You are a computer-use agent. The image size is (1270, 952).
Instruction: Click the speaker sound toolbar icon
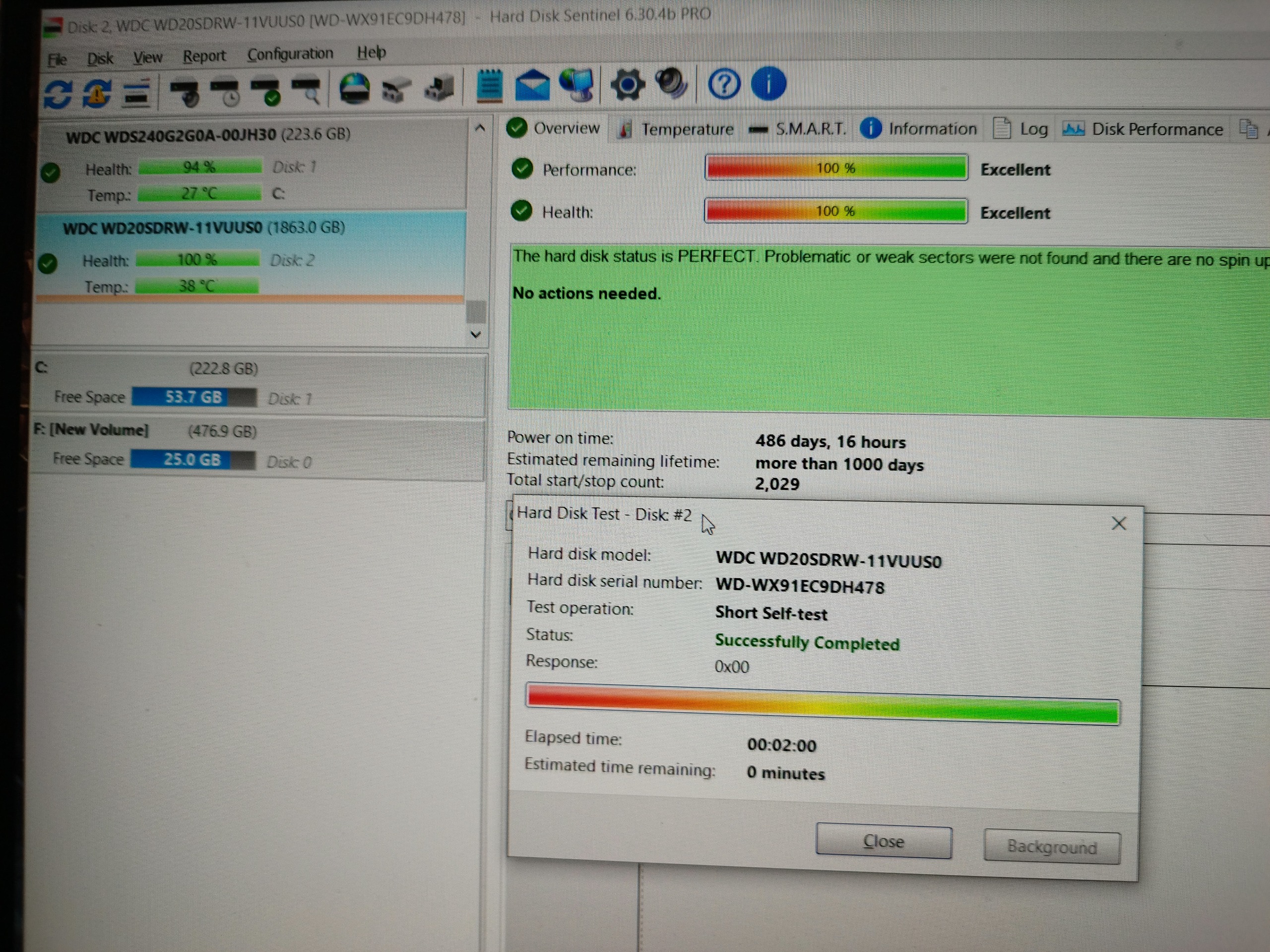(671, 84)
